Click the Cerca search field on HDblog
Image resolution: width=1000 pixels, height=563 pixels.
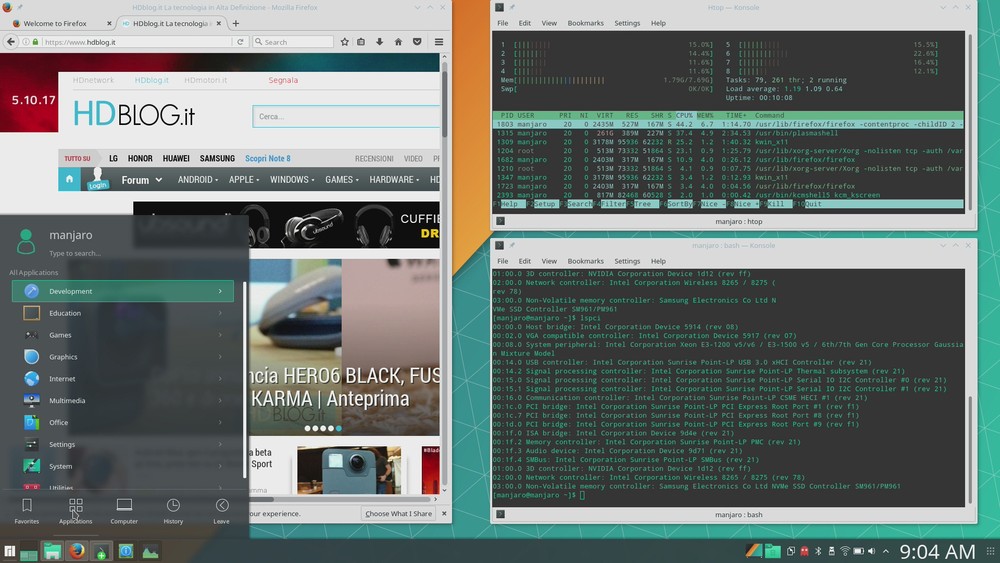(345, 117)
